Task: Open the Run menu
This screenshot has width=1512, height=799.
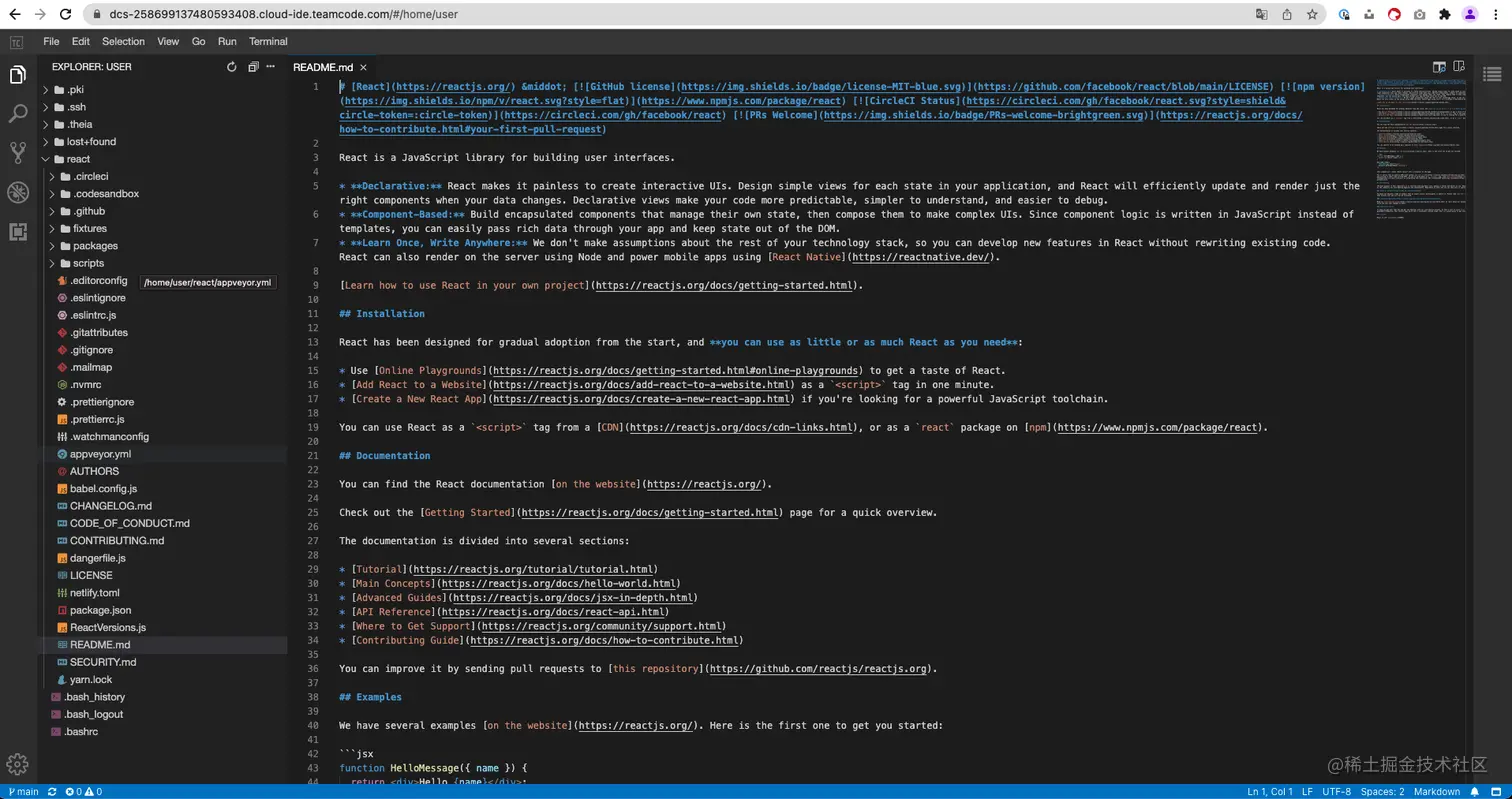Action: [227, 42]
